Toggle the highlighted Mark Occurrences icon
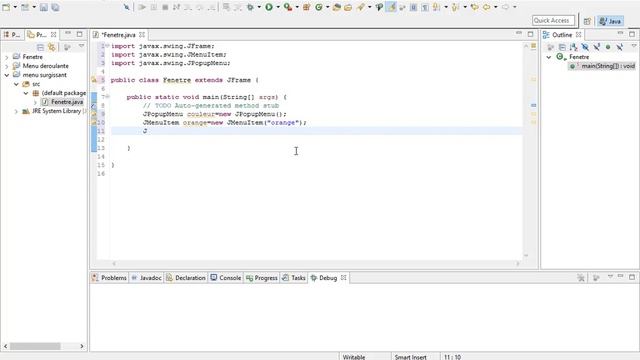The image size is (640, 360). tap(391, 7)
